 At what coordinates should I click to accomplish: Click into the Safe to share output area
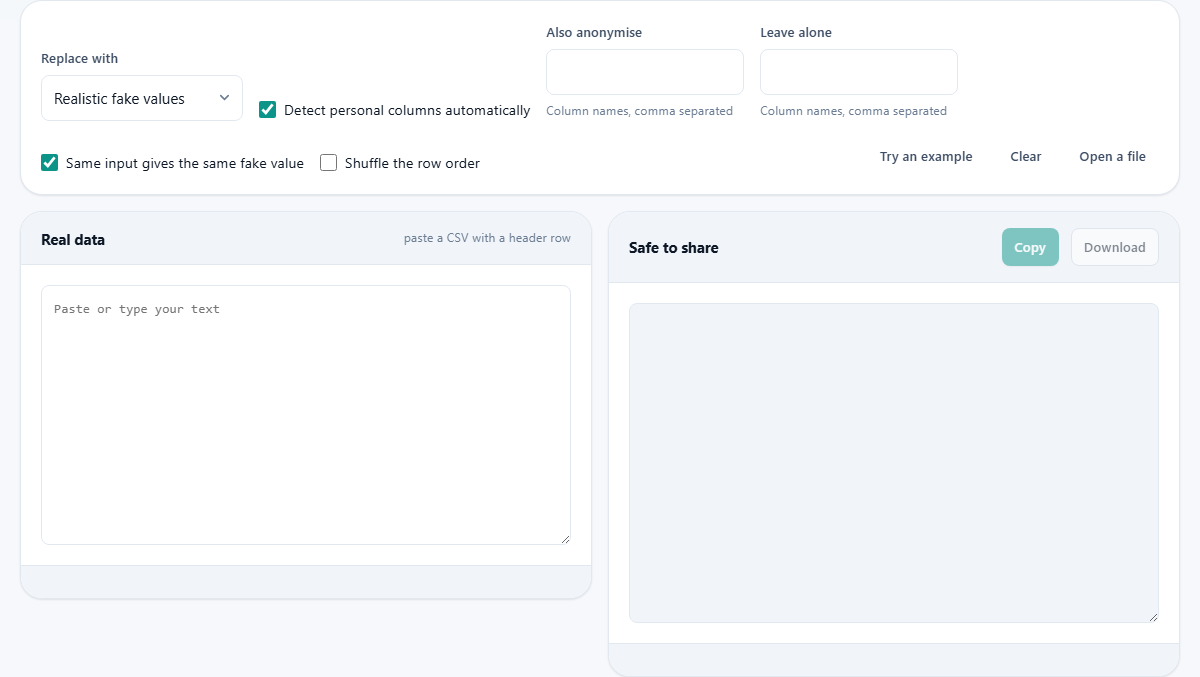[894, 463]
